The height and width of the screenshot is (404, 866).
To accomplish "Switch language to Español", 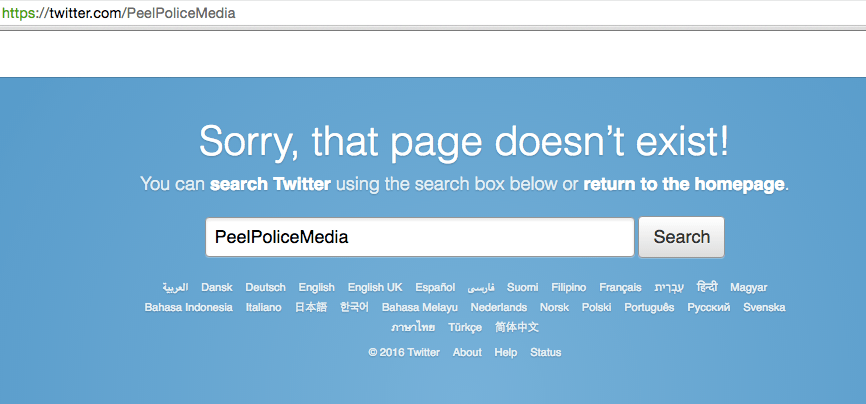I will click(x=435, y=287).
